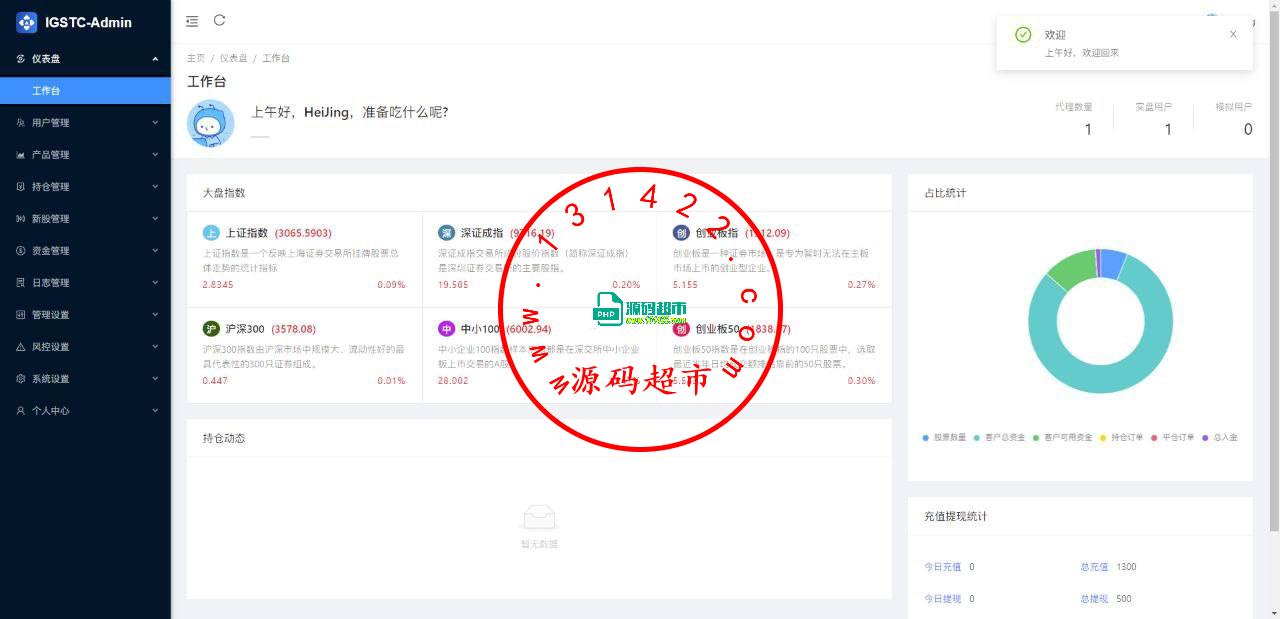Image resolution: width=1280 pixels, height=619 pixels.
Task: Open the 总提现 link
Action: tap(1094, 599)
